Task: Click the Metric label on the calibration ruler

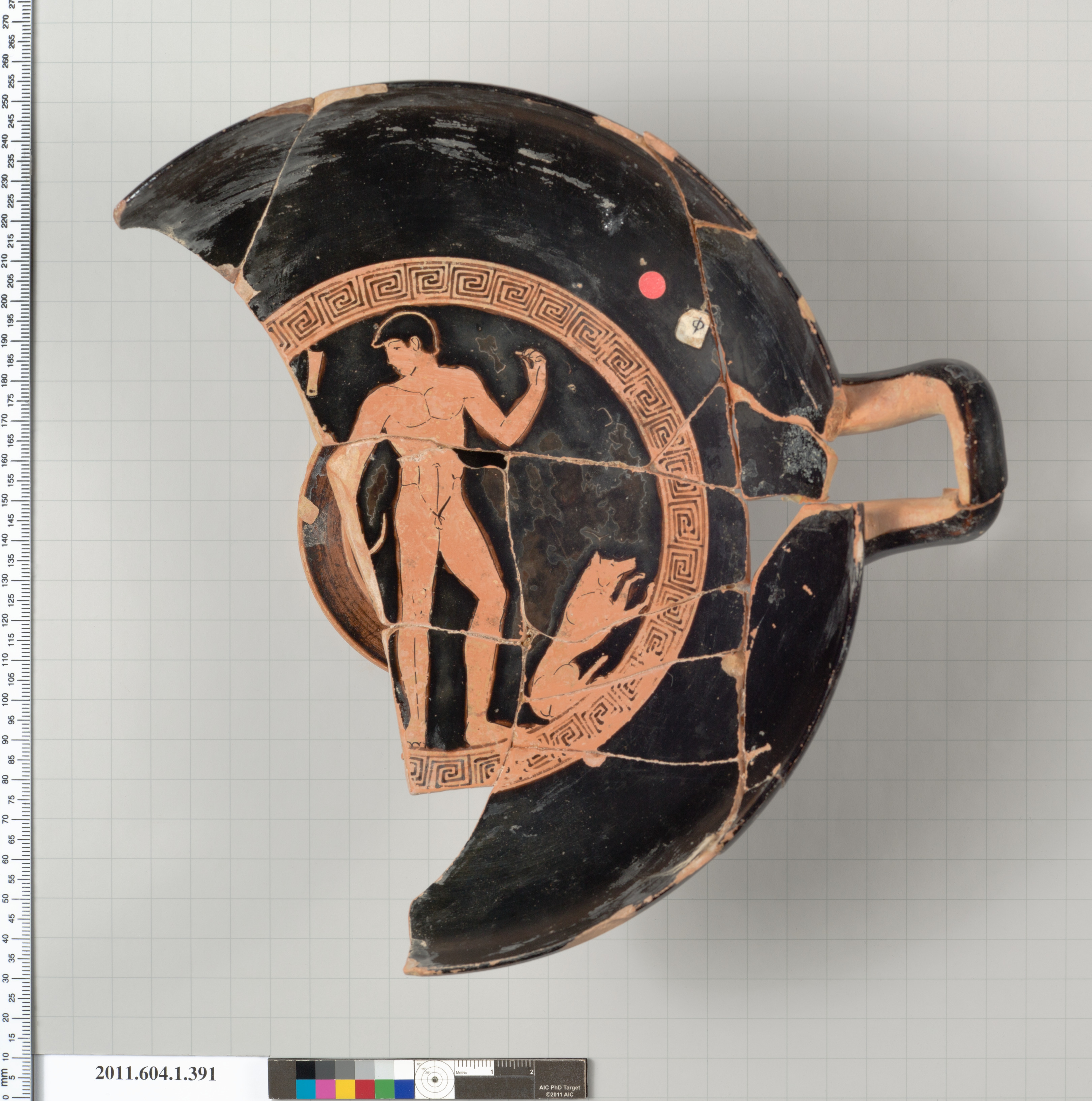Action: [x=461, y=1072]
